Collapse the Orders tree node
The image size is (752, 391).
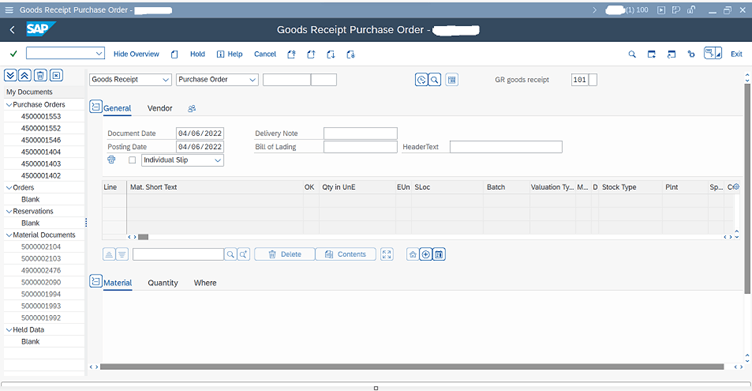[9, 188]
